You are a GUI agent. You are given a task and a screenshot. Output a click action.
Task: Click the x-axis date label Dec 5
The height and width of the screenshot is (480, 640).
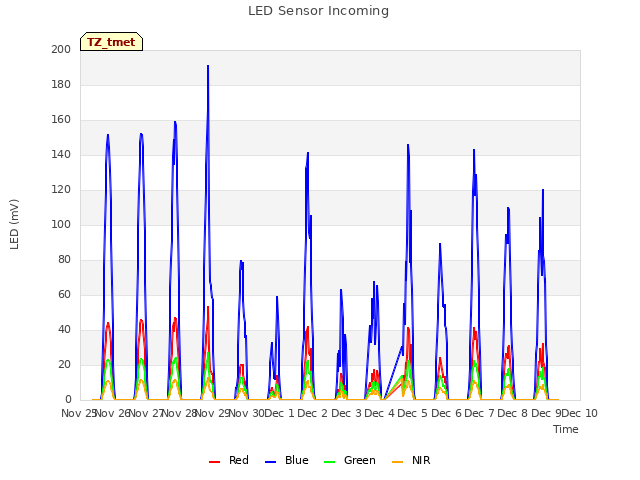coord(412,413)
